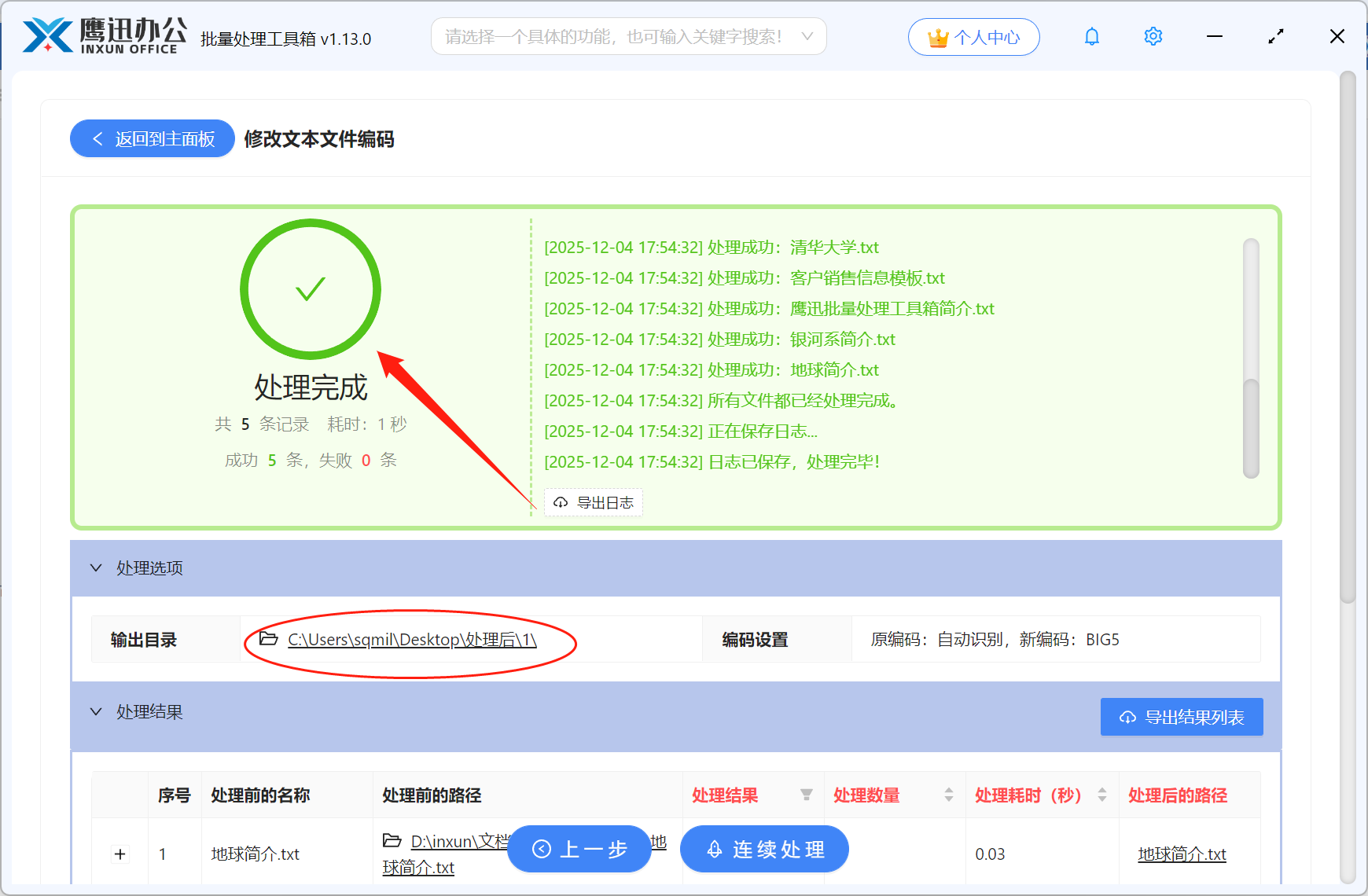Collapse the 处理选项 section
The height and width of the screenshot is (896, 1368).
(96, 568)
